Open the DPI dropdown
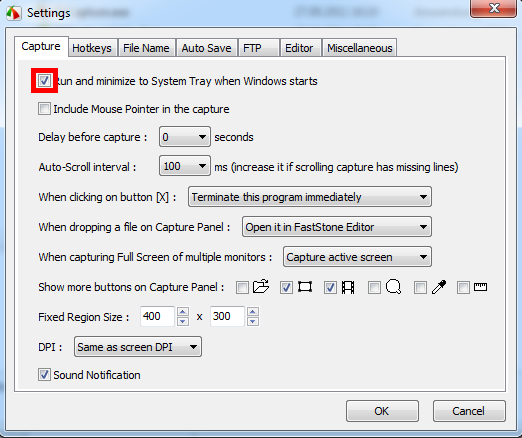Screen dimensions: 522x438 pos(138,347)
